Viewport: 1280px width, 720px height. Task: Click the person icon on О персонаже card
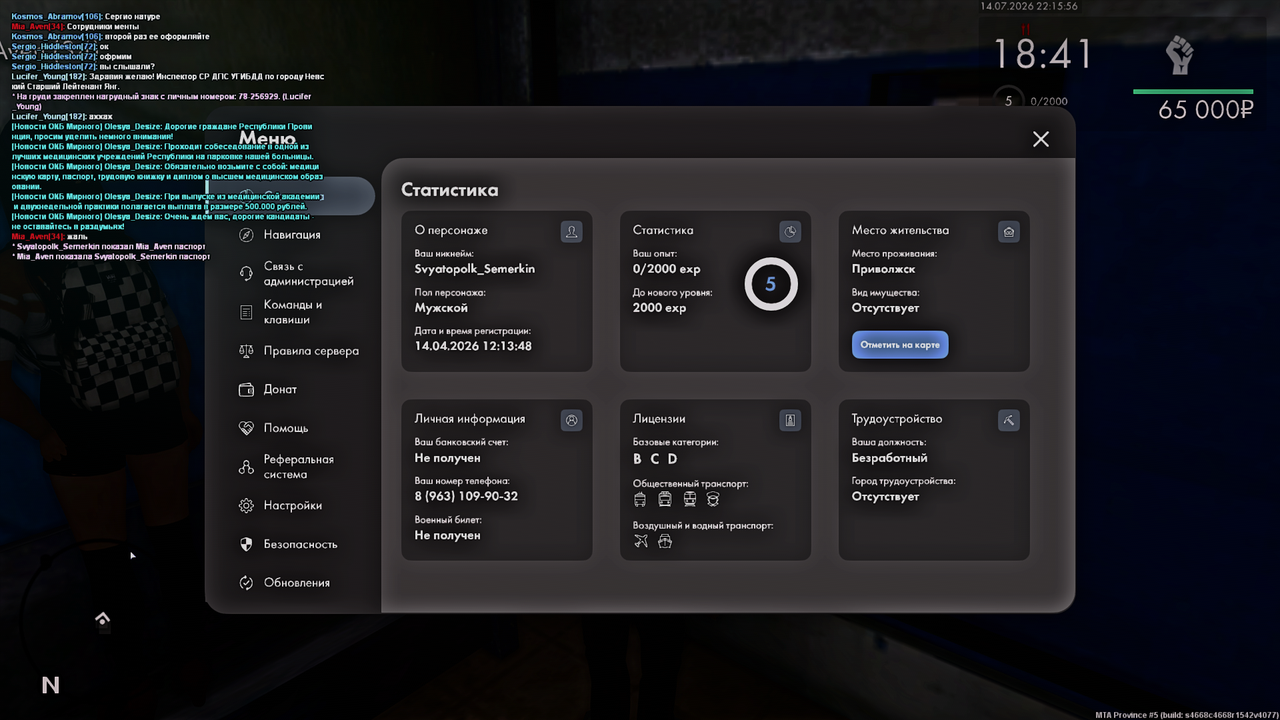(x=571, y=232)
